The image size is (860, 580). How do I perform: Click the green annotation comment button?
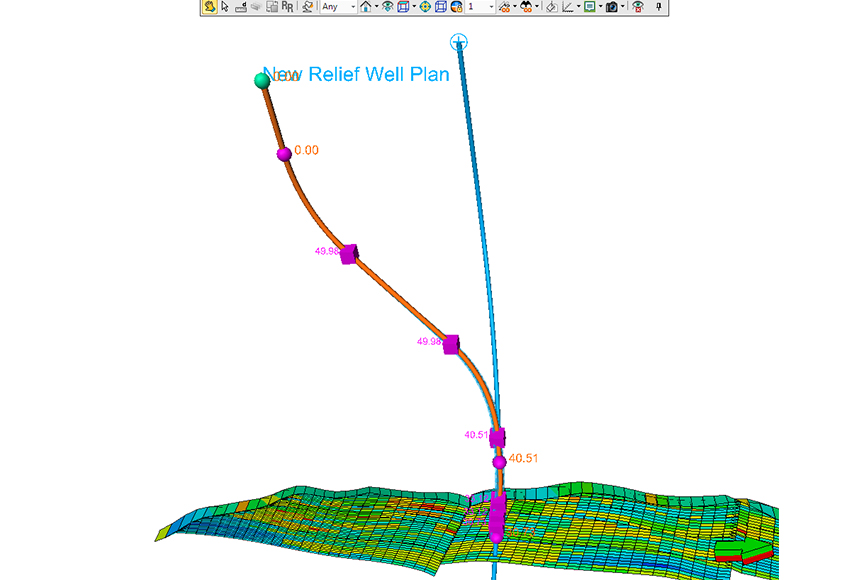point(589,6)
